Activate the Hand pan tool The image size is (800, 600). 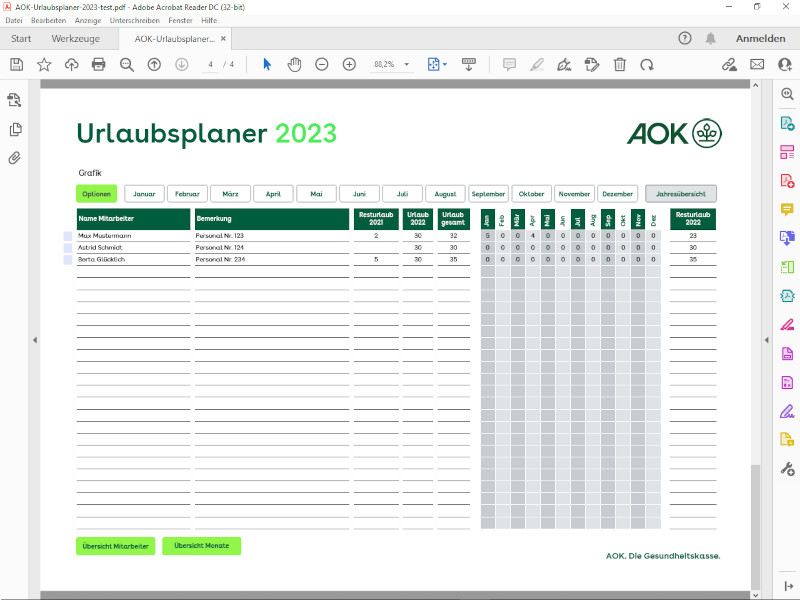294,64
